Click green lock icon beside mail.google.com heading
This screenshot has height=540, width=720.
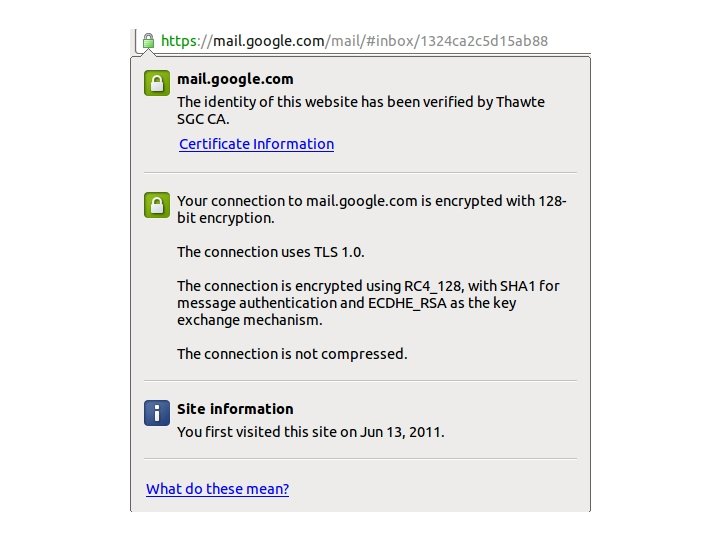(157, 83)
